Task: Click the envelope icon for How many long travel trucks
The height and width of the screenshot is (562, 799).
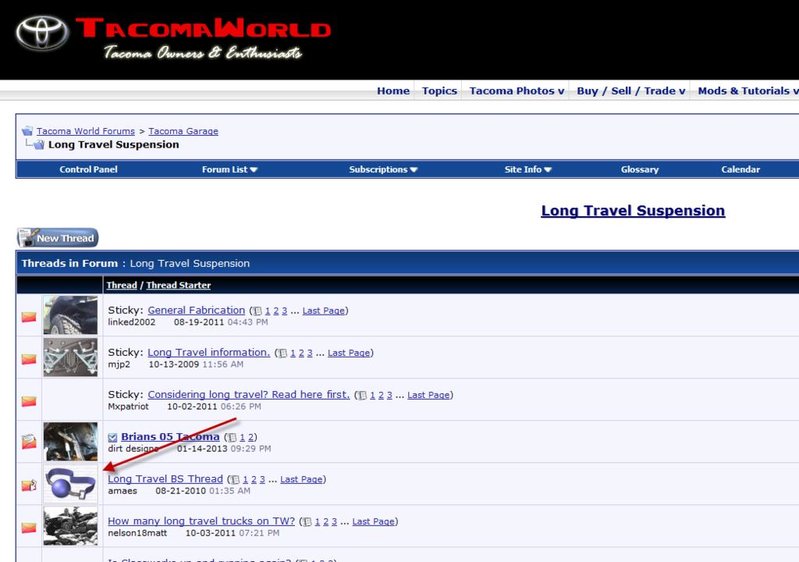Action: coord(29,528)
